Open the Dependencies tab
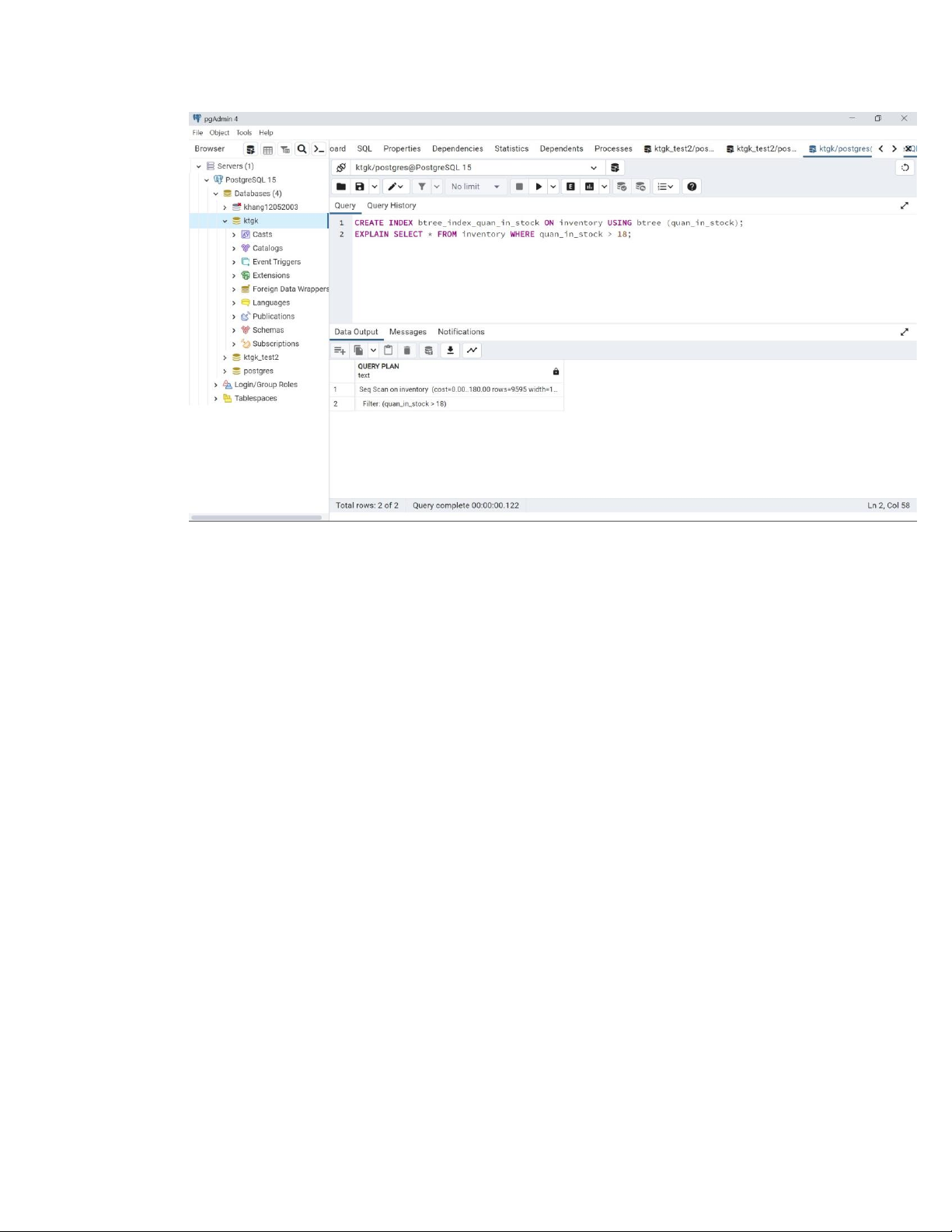The width and height of the screenshot is (952, 1232). point(458,148)
